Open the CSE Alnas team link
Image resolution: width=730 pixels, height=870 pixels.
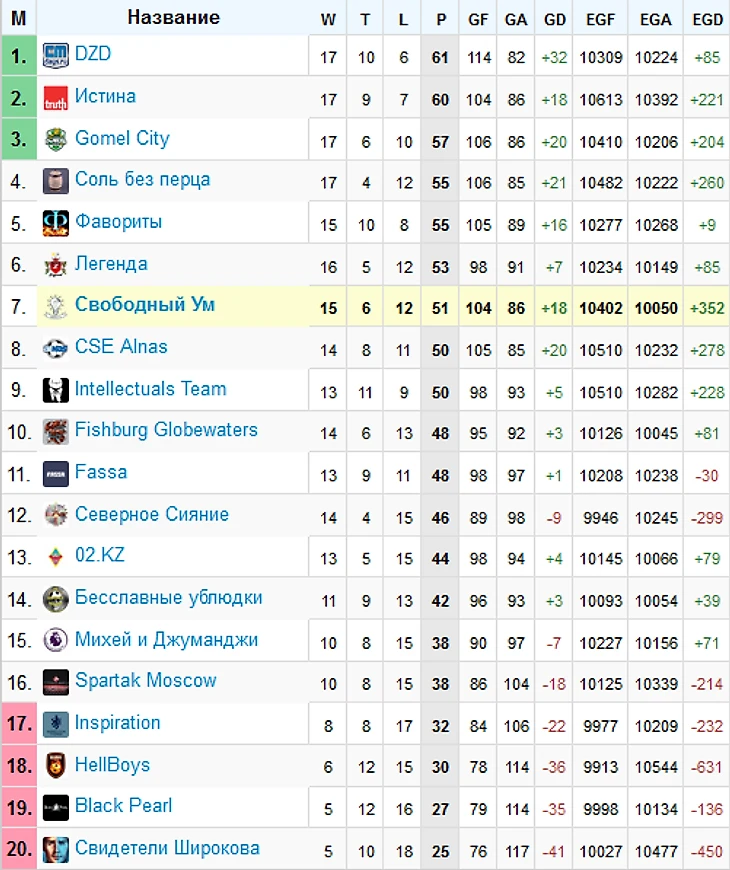point(121,347)
